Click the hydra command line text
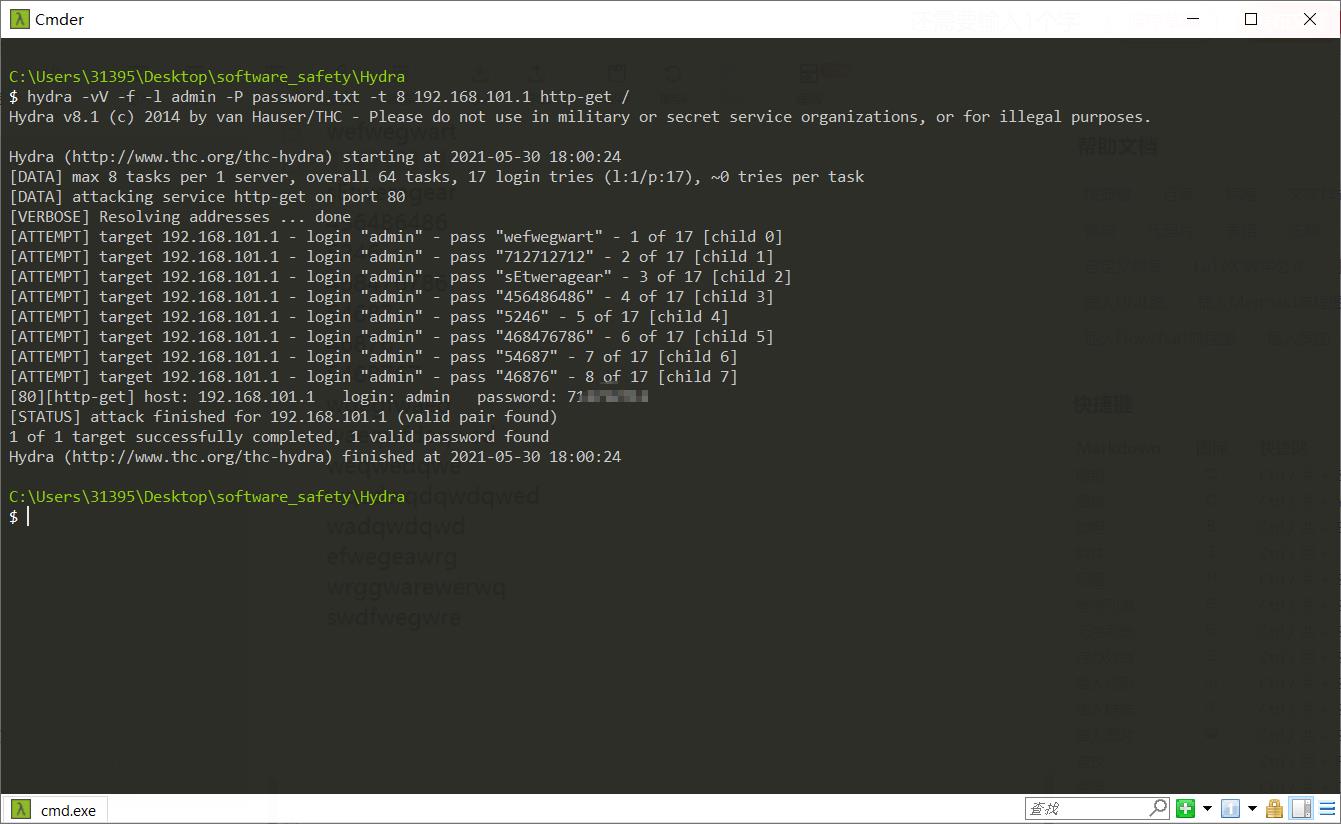The height and width of the screenshot is (824, 1341). coord(328,97)
